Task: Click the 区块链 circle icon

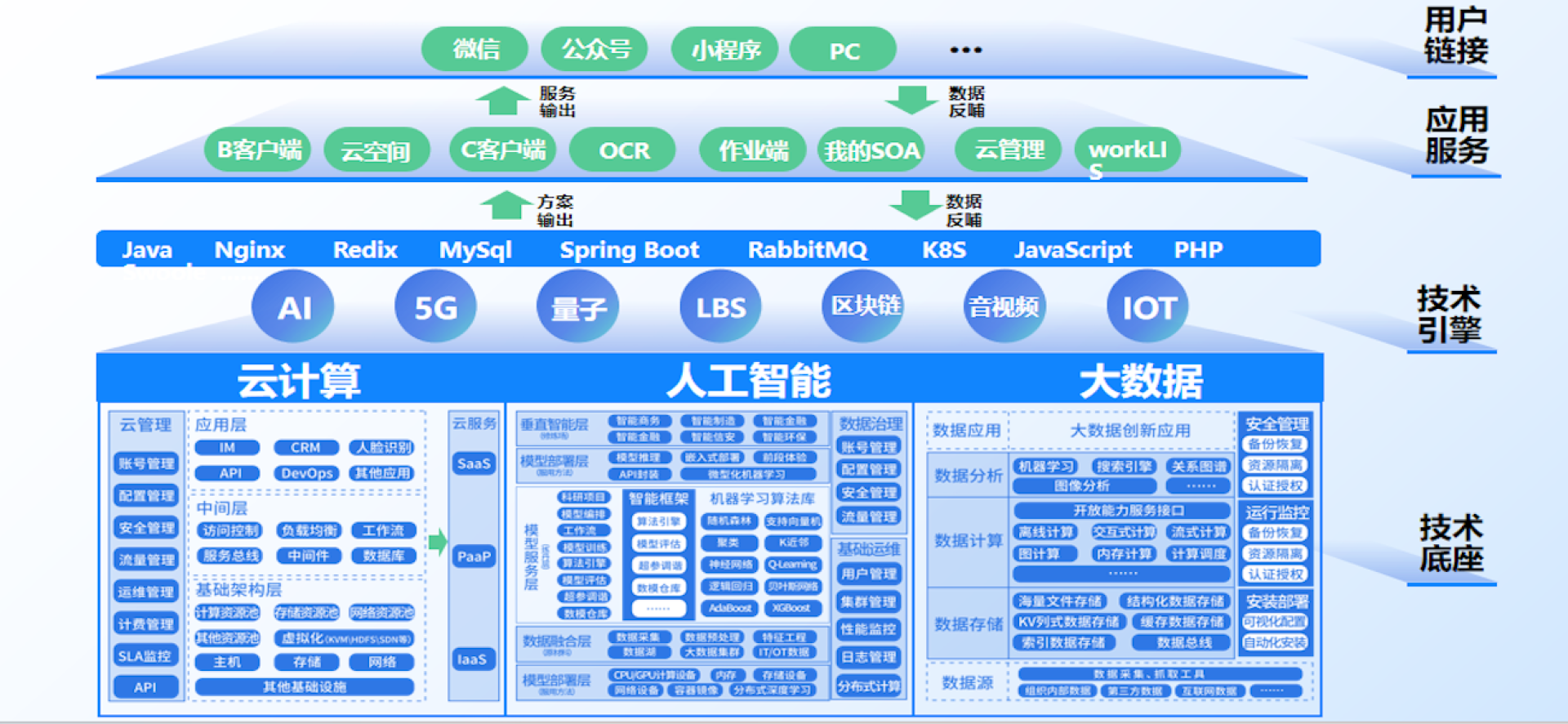Action: tap(864, 306)
